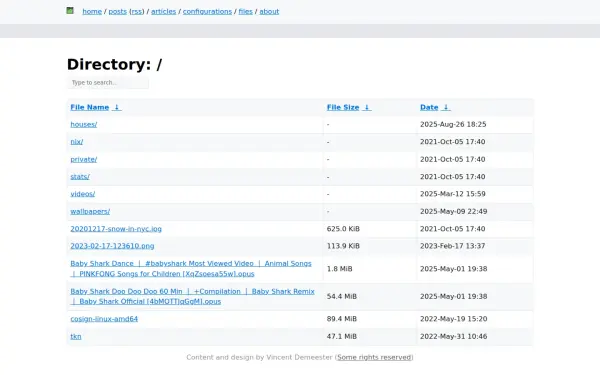600x375 pixels.
Task: Open the nix/ directory
Action: (77, 142)
